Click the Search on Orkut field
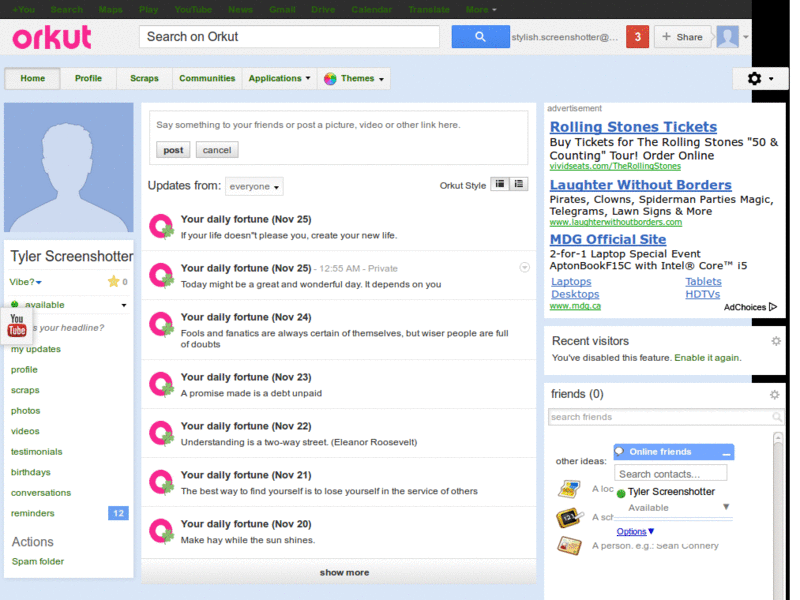The image size is (800, 600). click(x=289, y=37)
